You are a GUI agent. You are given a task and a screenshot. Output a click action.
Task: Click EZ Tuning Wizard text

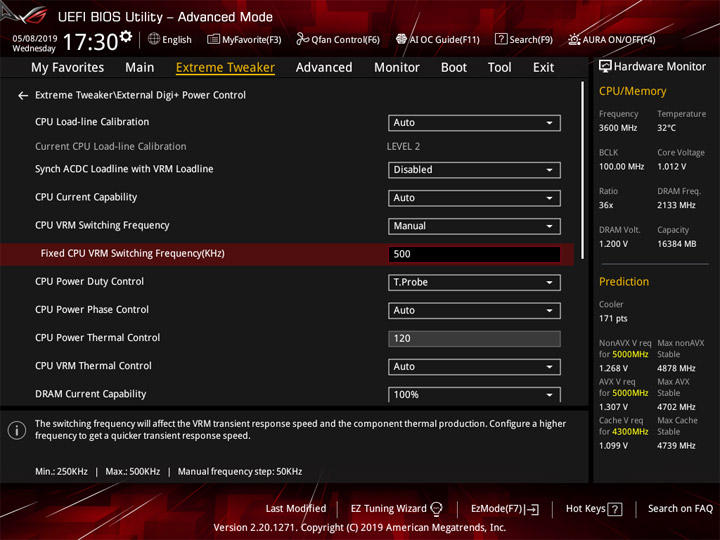[388, 509]
